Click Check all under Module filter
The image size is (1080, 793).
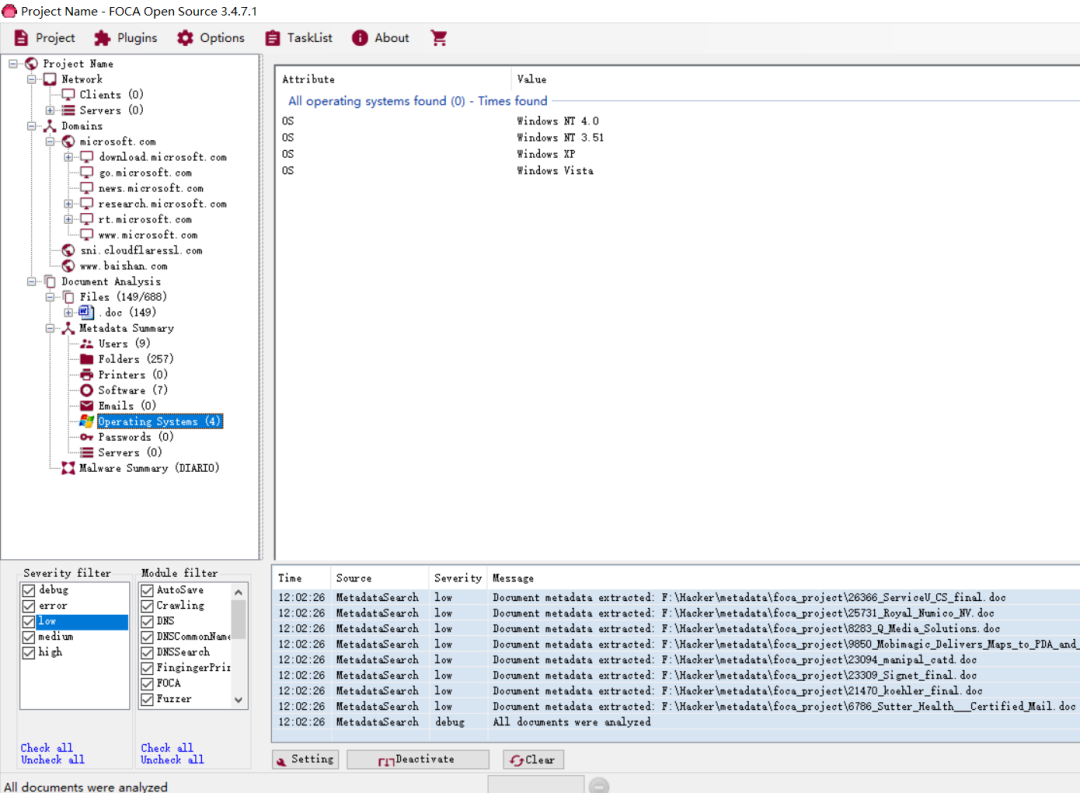pos(167,748)
